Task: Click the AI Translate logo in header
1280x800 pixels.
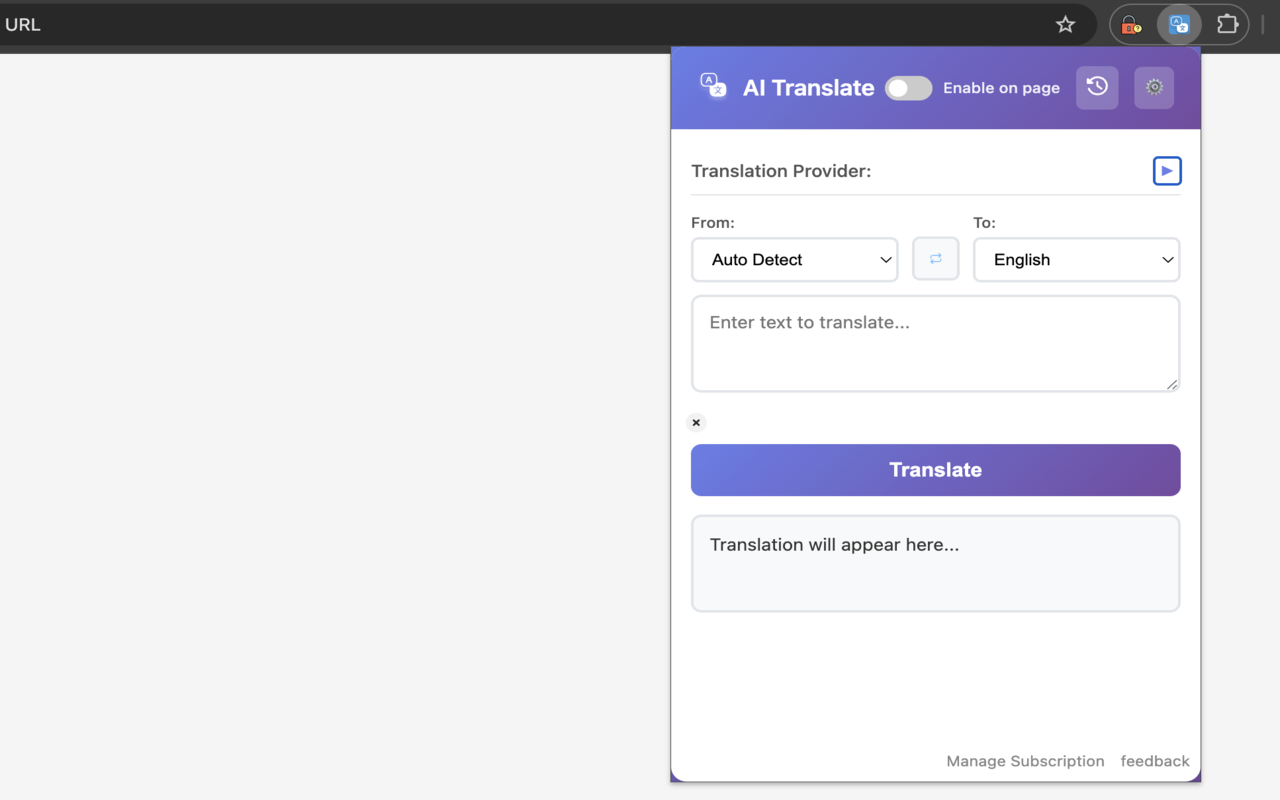Action: coord(713,87)
